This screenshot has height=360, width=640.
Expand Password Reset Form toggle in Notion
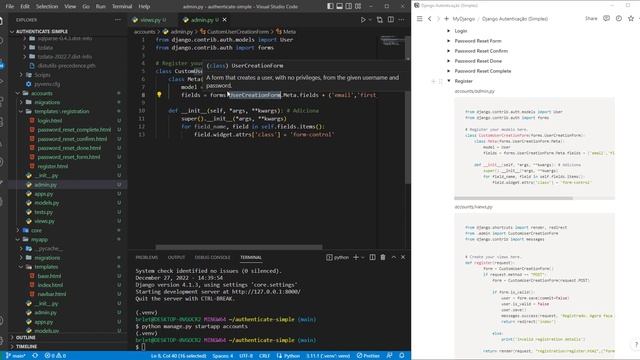(449, 41)
